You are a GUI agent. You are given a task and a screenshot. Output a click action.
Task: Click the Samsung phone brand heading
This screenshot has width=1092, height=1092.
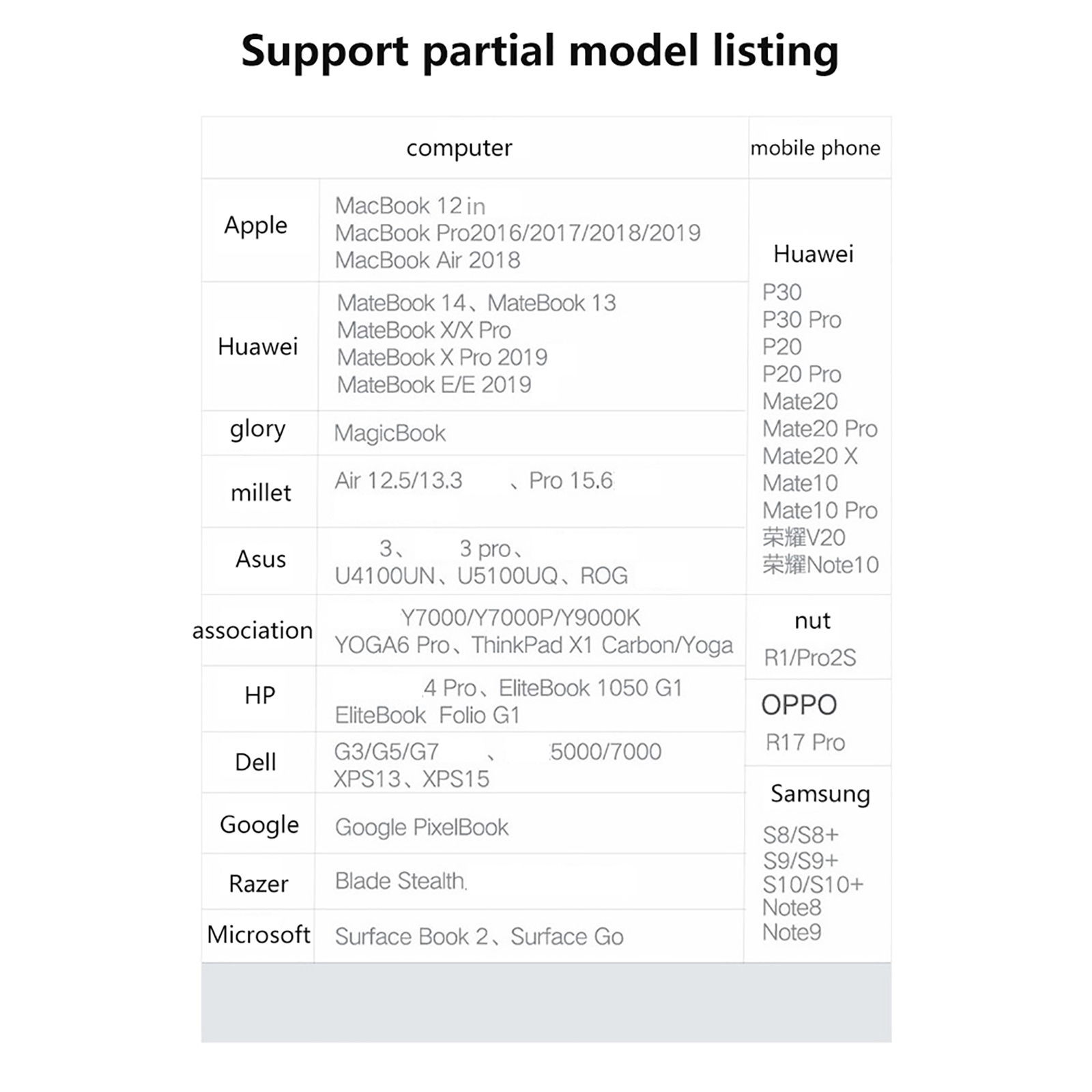[x=820, y=794]
